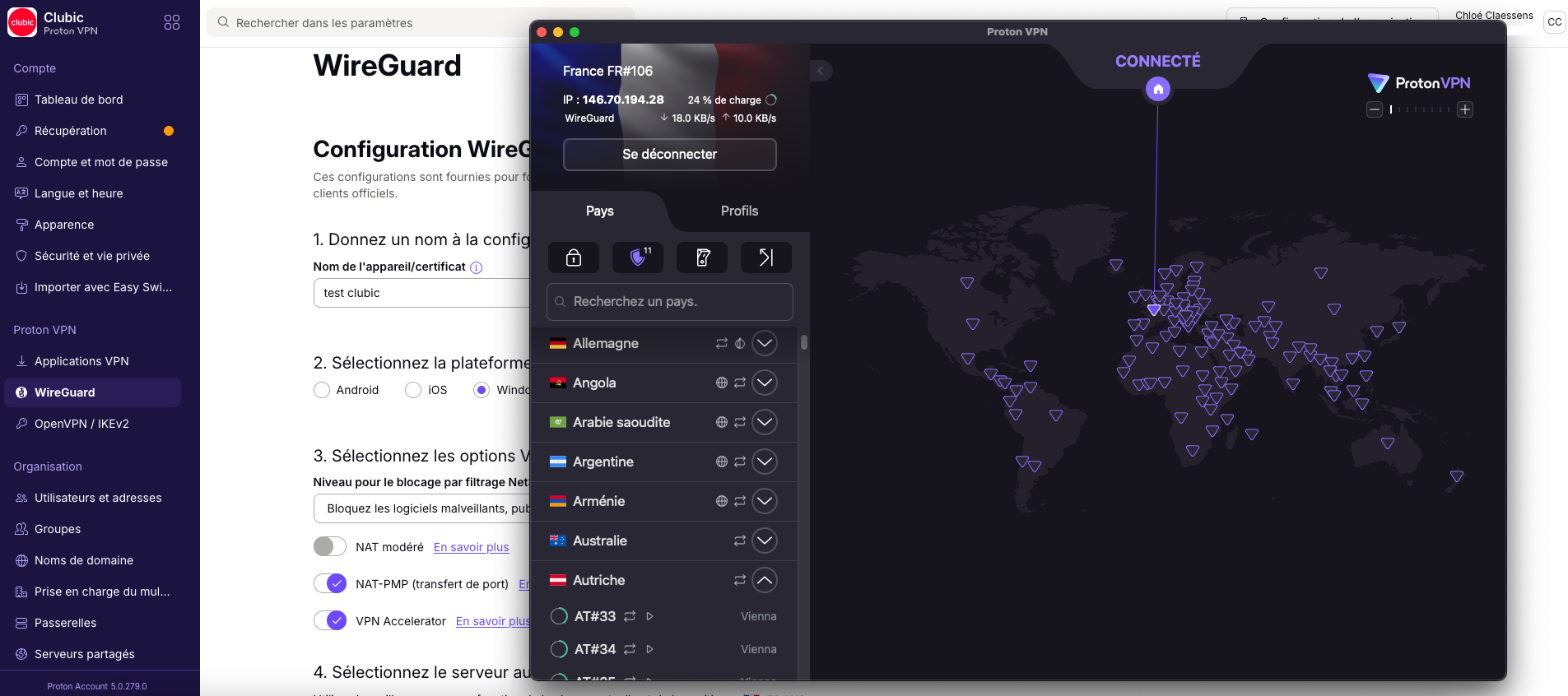Switch to the Profils tab

point(740,211)
